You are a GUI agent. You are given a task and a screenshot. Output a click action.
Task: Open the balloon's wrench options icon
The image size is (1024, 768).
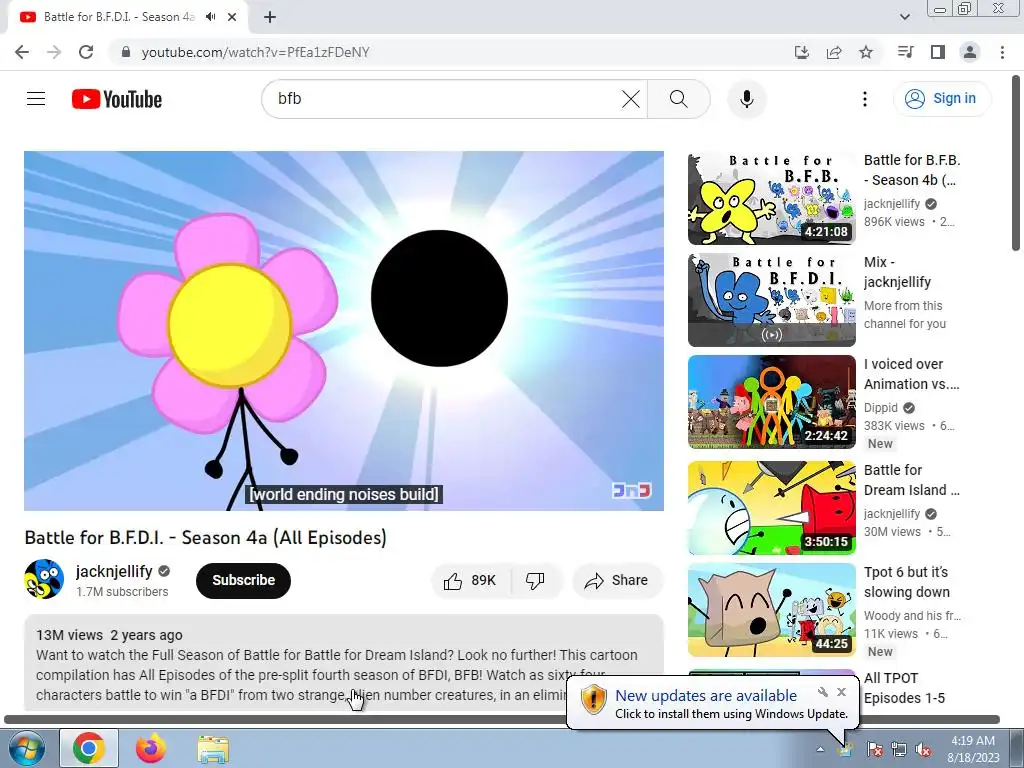click(823, 692)
